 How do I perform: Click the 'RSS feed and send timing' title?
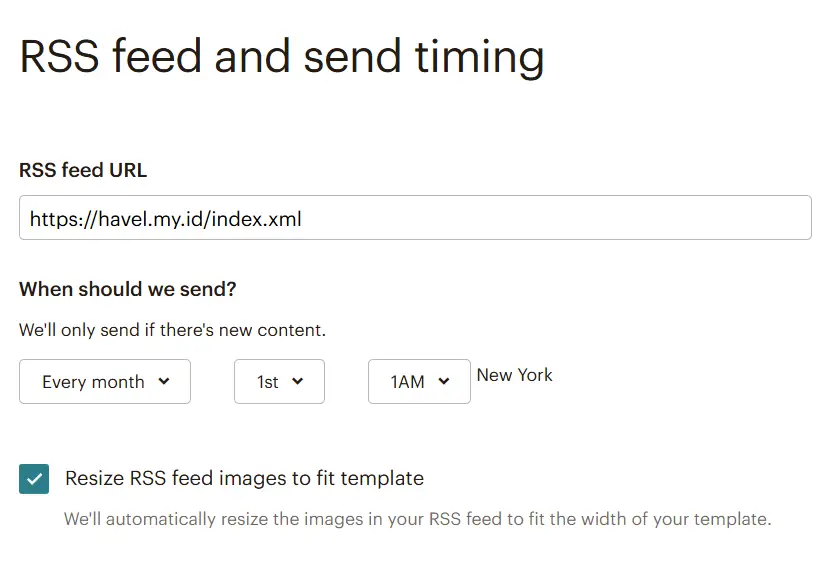pos(282,56)
